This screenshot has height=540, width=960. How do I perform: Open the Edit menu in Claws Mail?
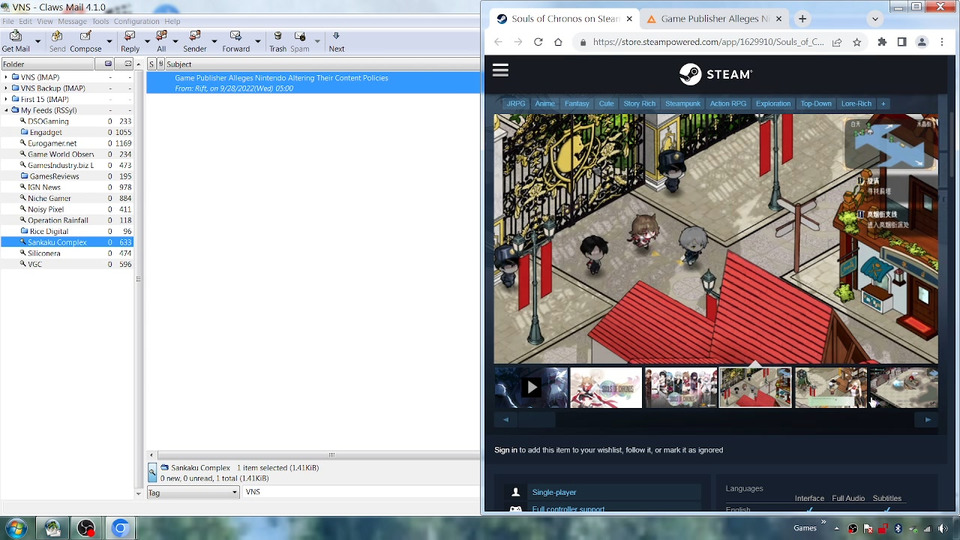(x=25, y=21)
